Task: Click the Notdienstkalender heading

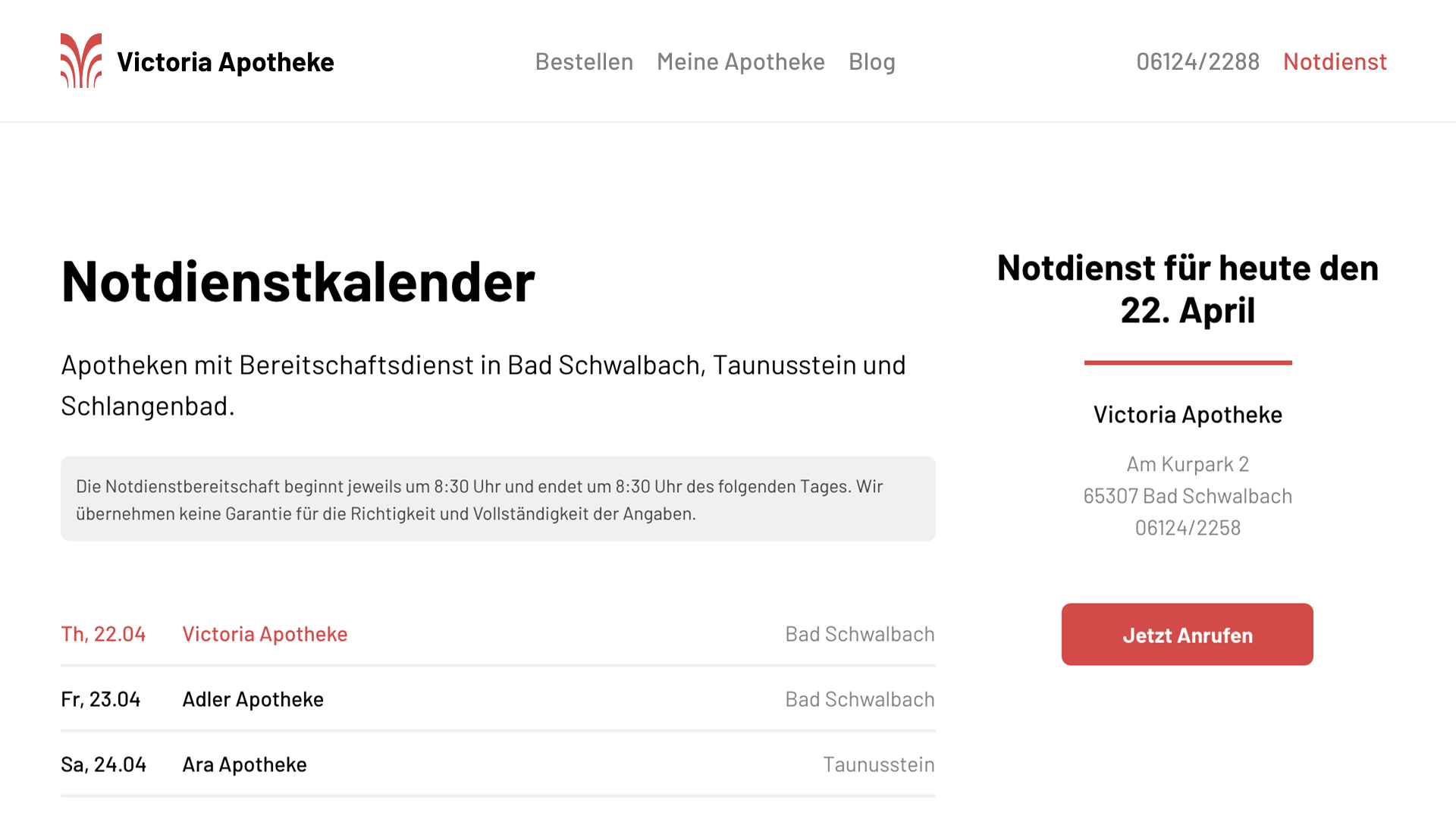Action: tap(298, 282)
